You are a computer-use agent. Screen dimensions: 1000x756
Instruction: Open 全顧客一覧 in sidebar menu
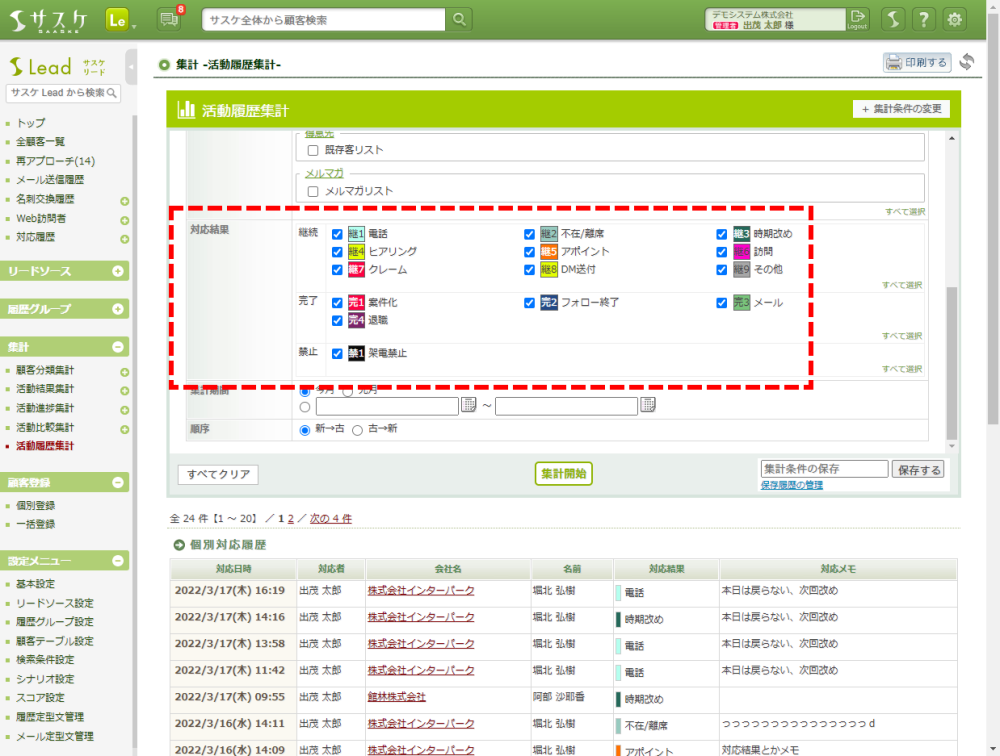(40, 142)
